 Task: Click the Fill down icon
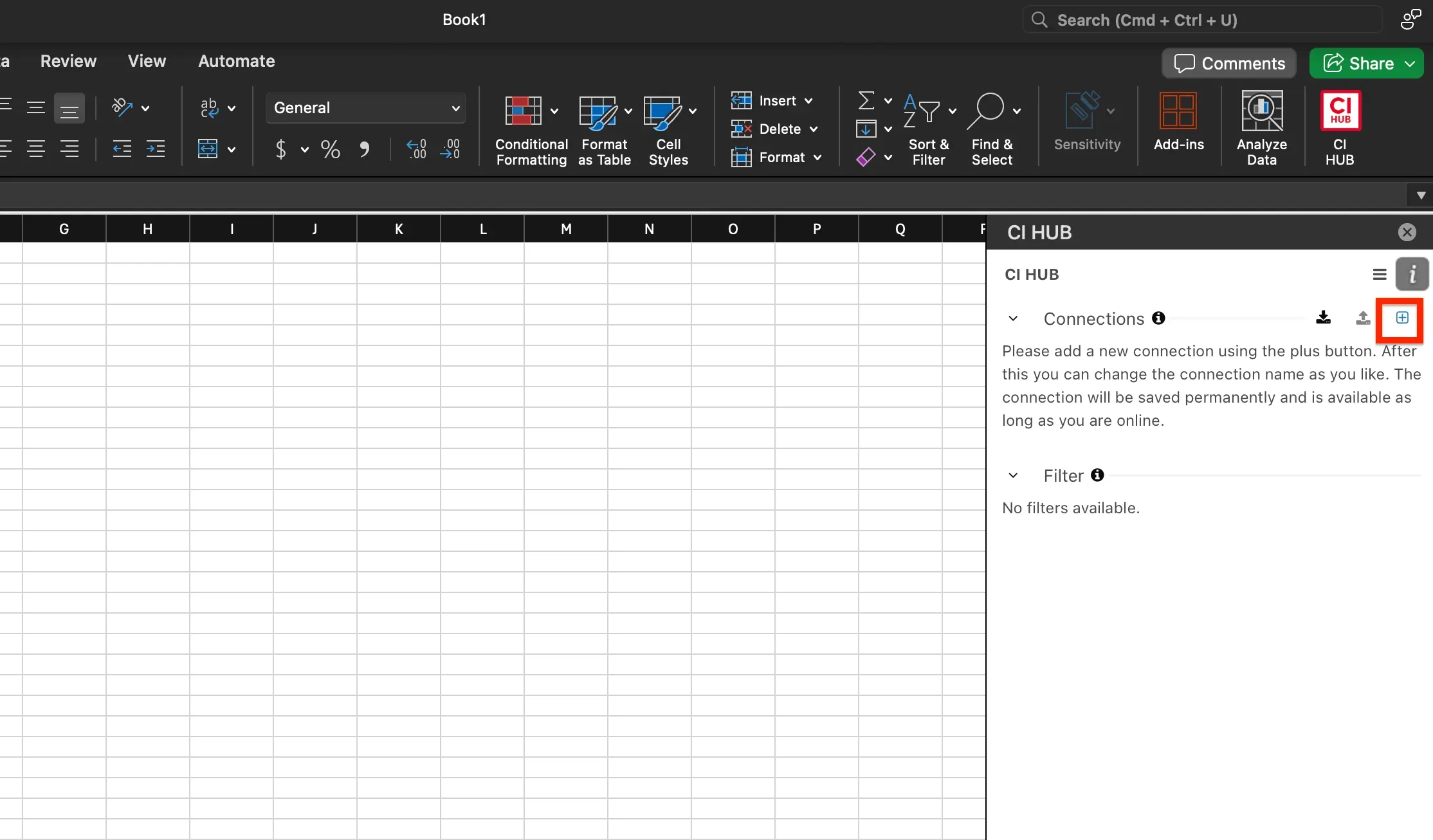coord(866,129)
